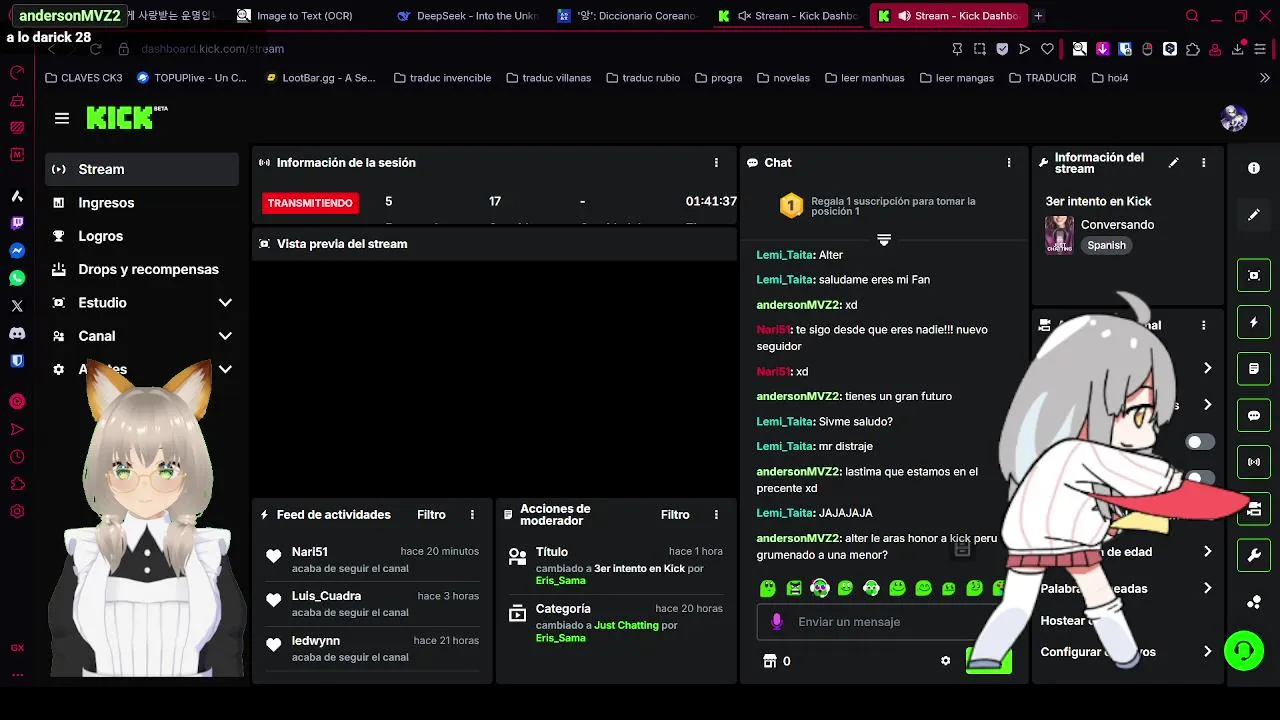Open chat settings gear icon
1280x720 pixels.
945,661
